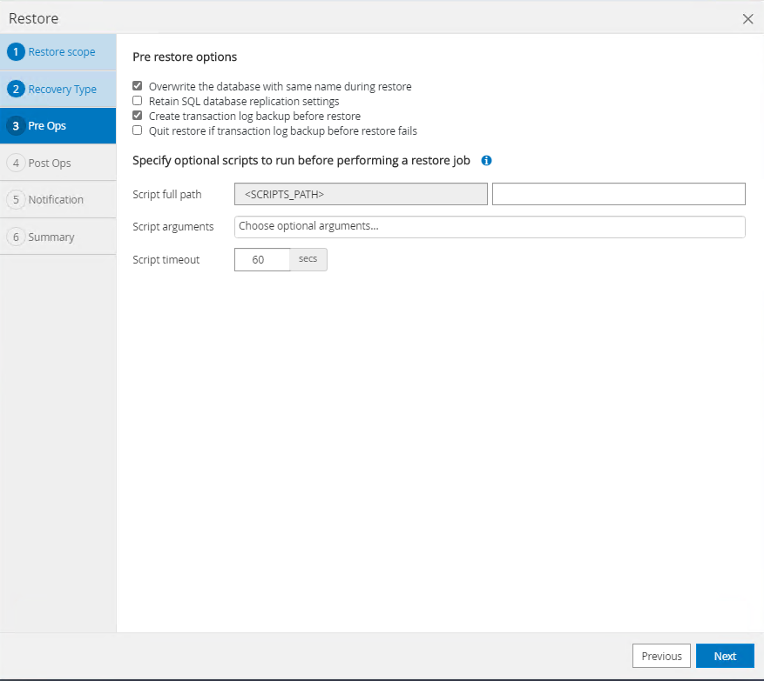This screenshot has width=764, height=682.
Task: Open the Script arguments chooser field
Action: tap(489, 227)
